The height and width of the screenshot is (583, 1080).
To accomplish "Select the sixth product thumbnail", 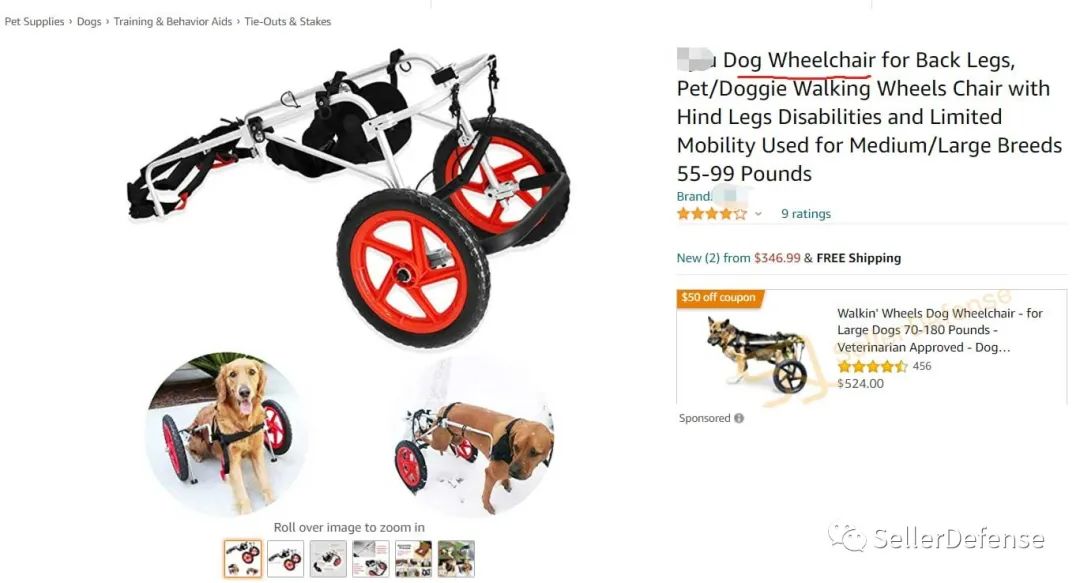I will pos(456,558).
